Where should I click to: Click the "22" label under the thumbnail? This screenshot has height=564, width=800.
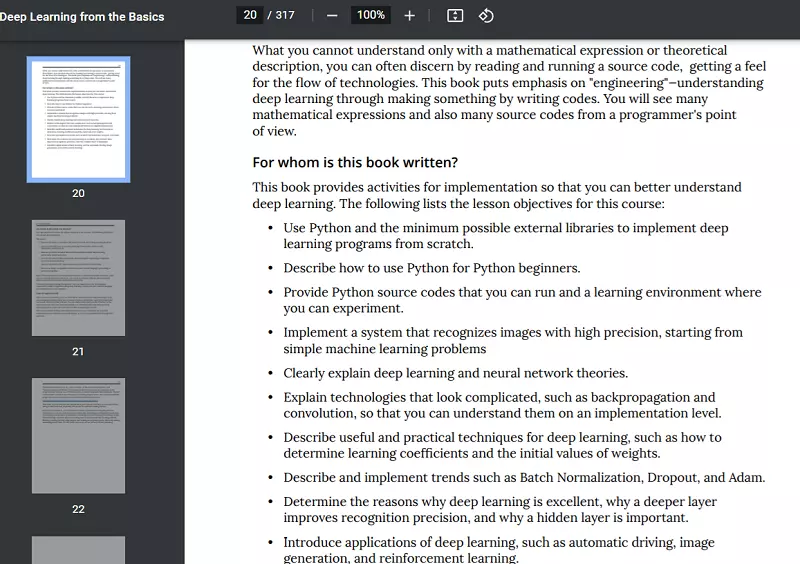tap(78, 509)
